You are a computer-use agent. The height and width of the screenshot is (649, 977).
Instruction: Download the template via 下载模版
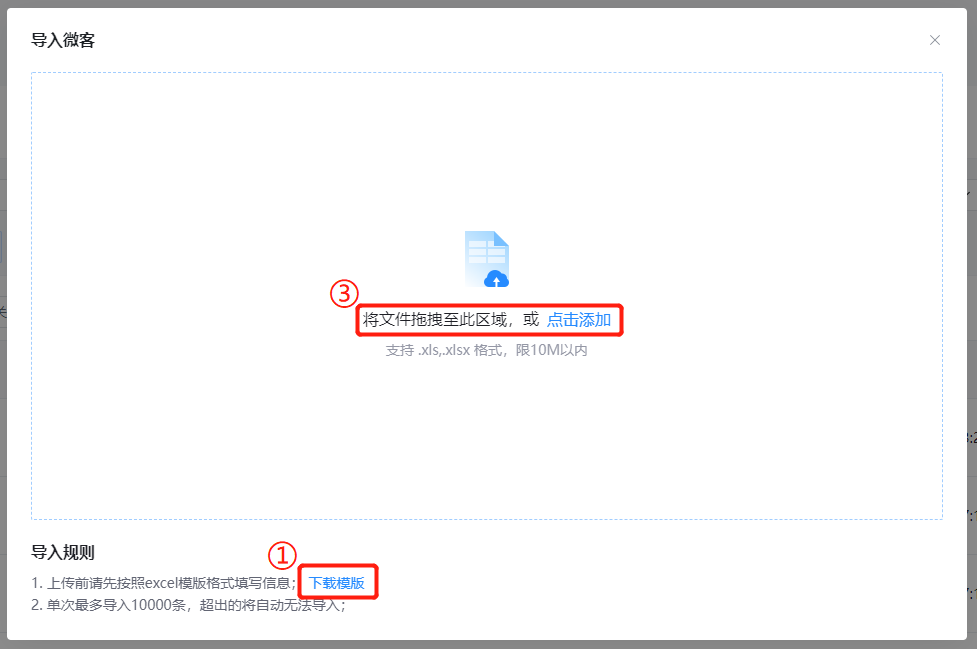(x=337, y=583)
